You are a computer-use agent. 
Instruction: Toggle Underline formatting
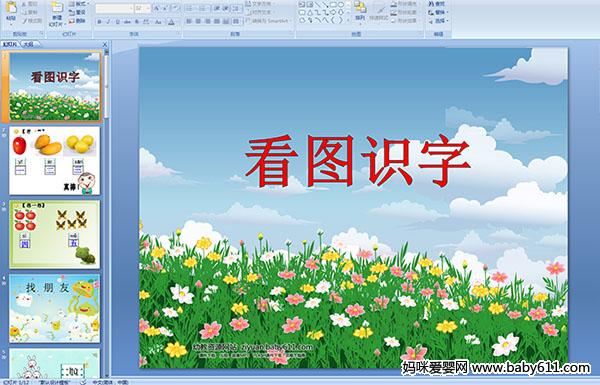point(117,22)
